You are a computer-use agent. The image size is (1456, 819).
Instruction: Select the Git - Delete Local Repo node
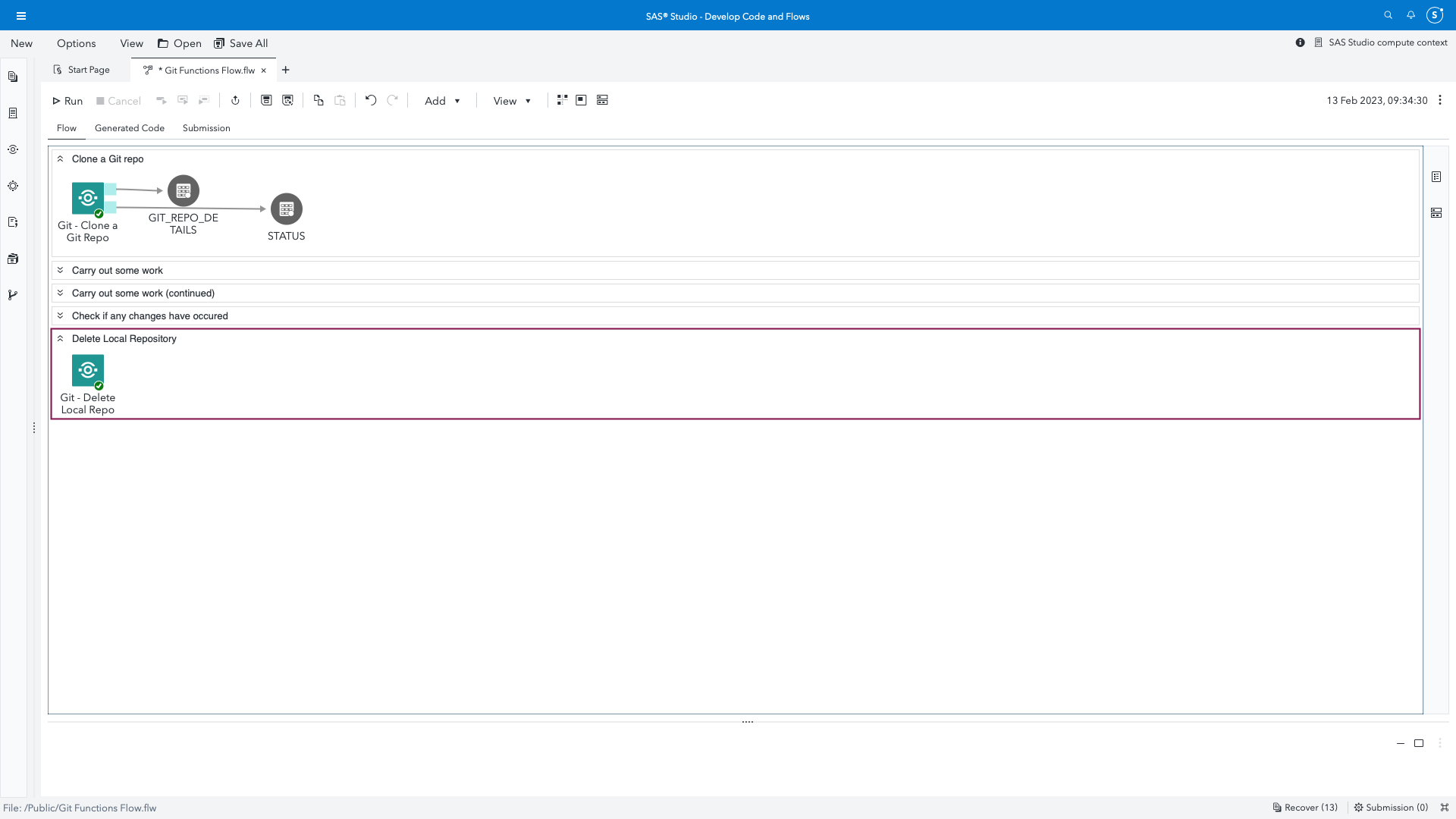[x=88, y=371]
